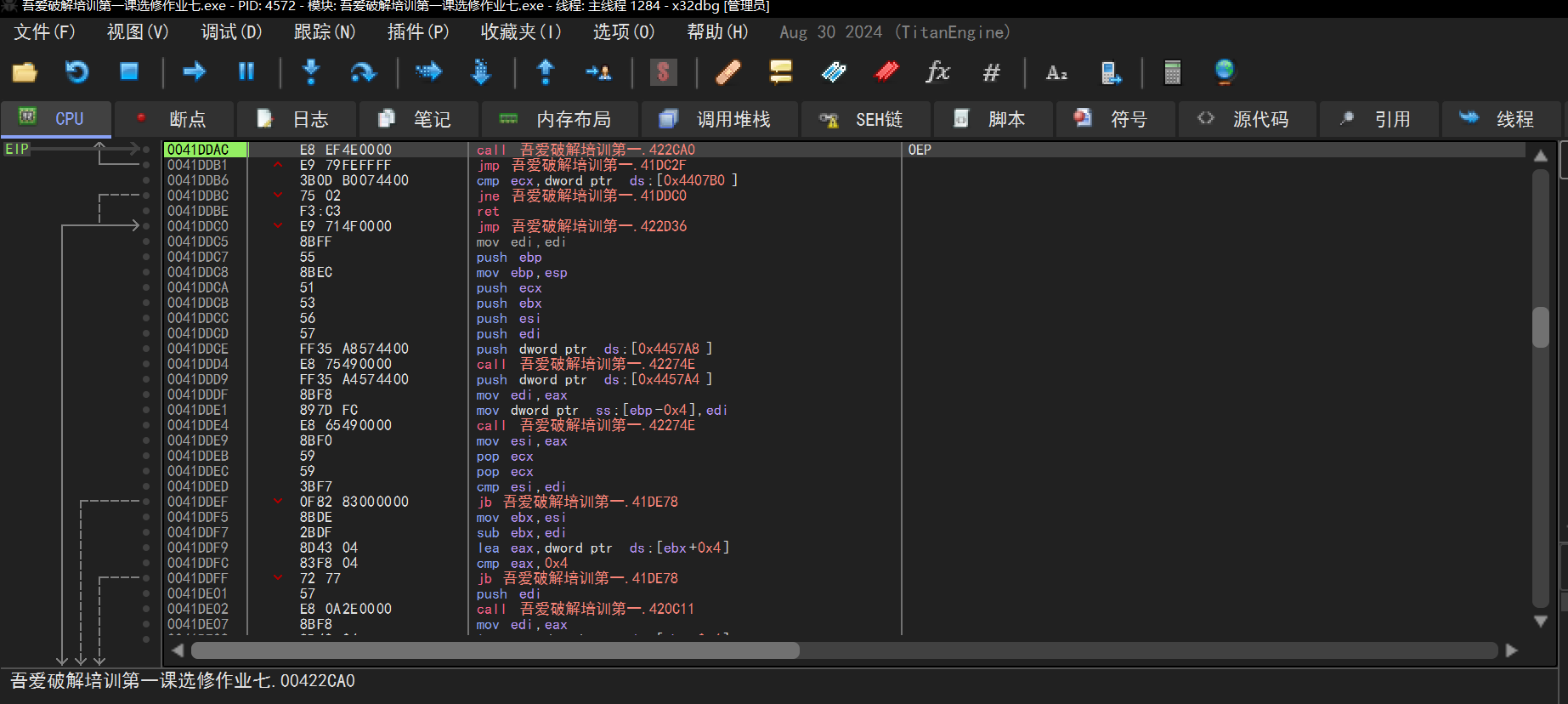Open the 帮助(H) menu

tap(717, 32)
